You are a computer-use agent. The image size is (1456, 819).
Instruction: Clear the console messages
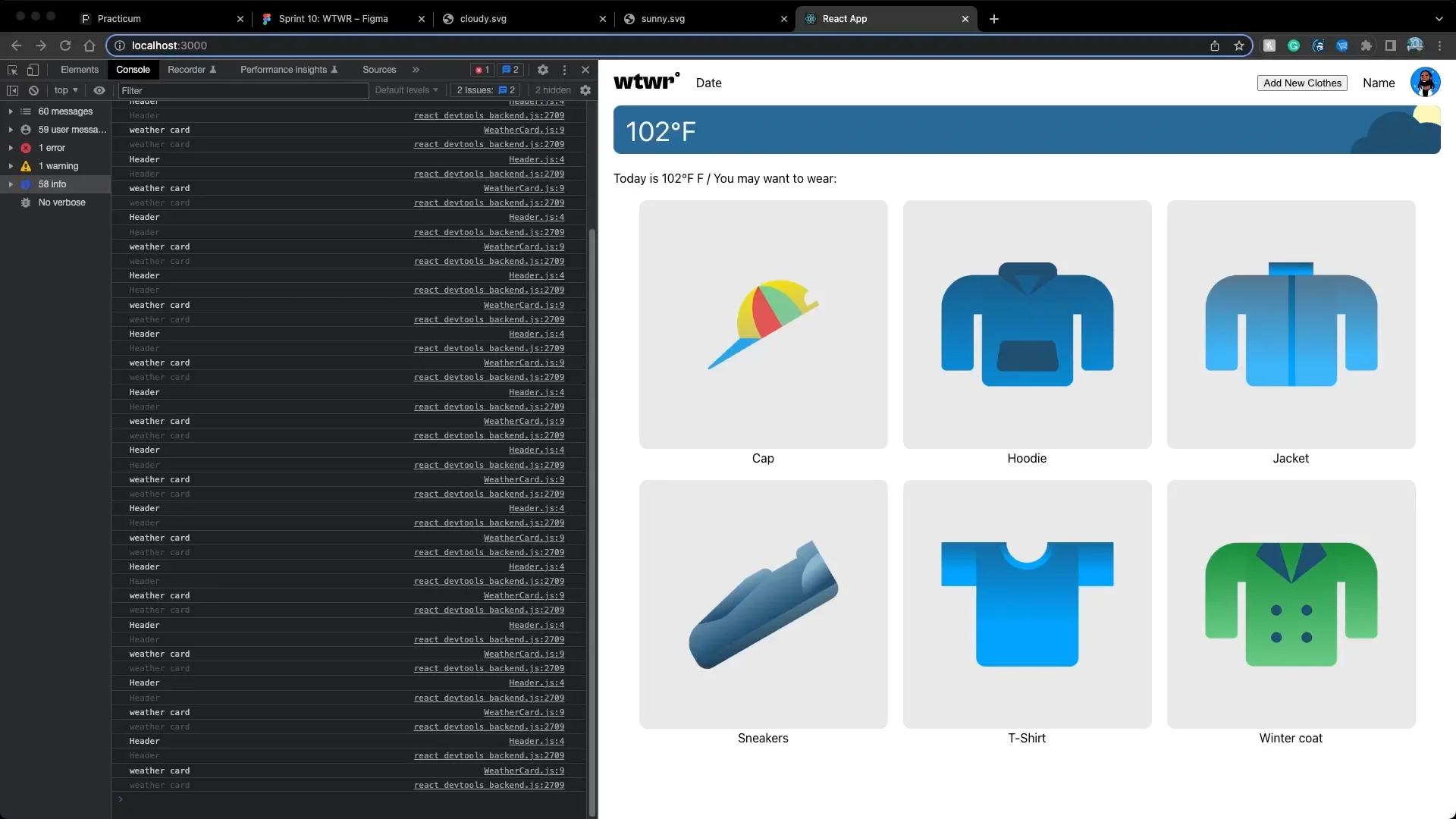tap(33, 90)
